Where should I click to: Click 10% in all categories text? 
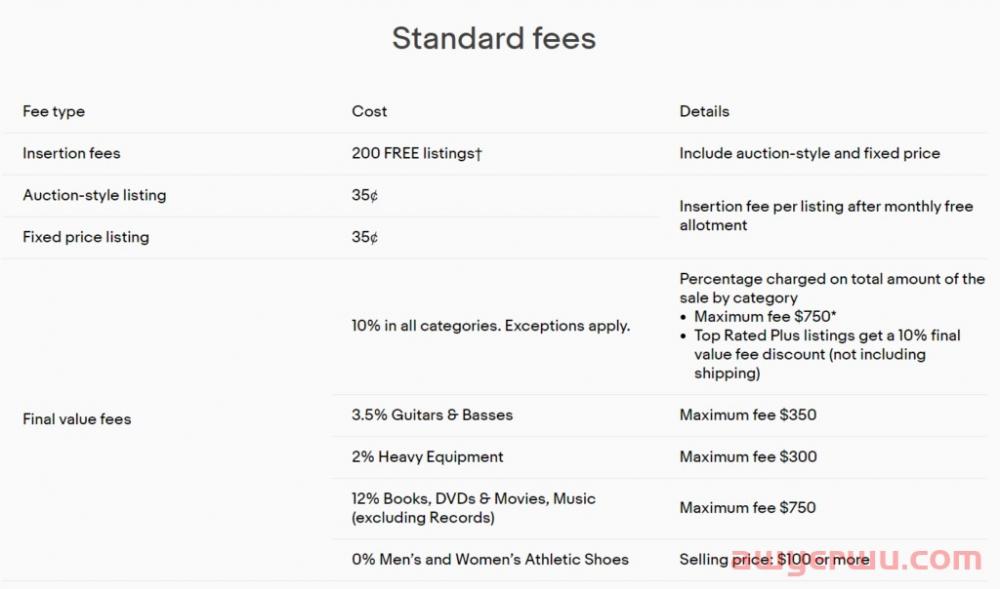(490, 326)
